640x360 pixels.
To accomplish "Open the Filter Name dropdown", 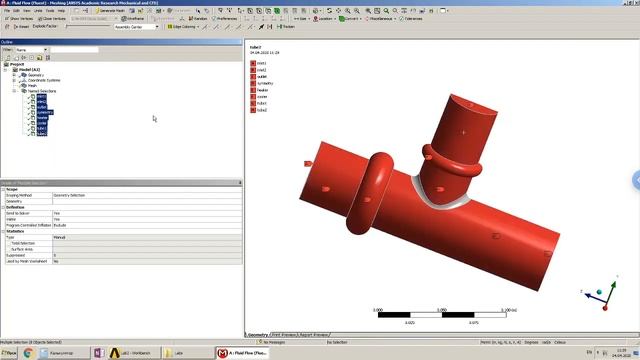I will point(32,50).
